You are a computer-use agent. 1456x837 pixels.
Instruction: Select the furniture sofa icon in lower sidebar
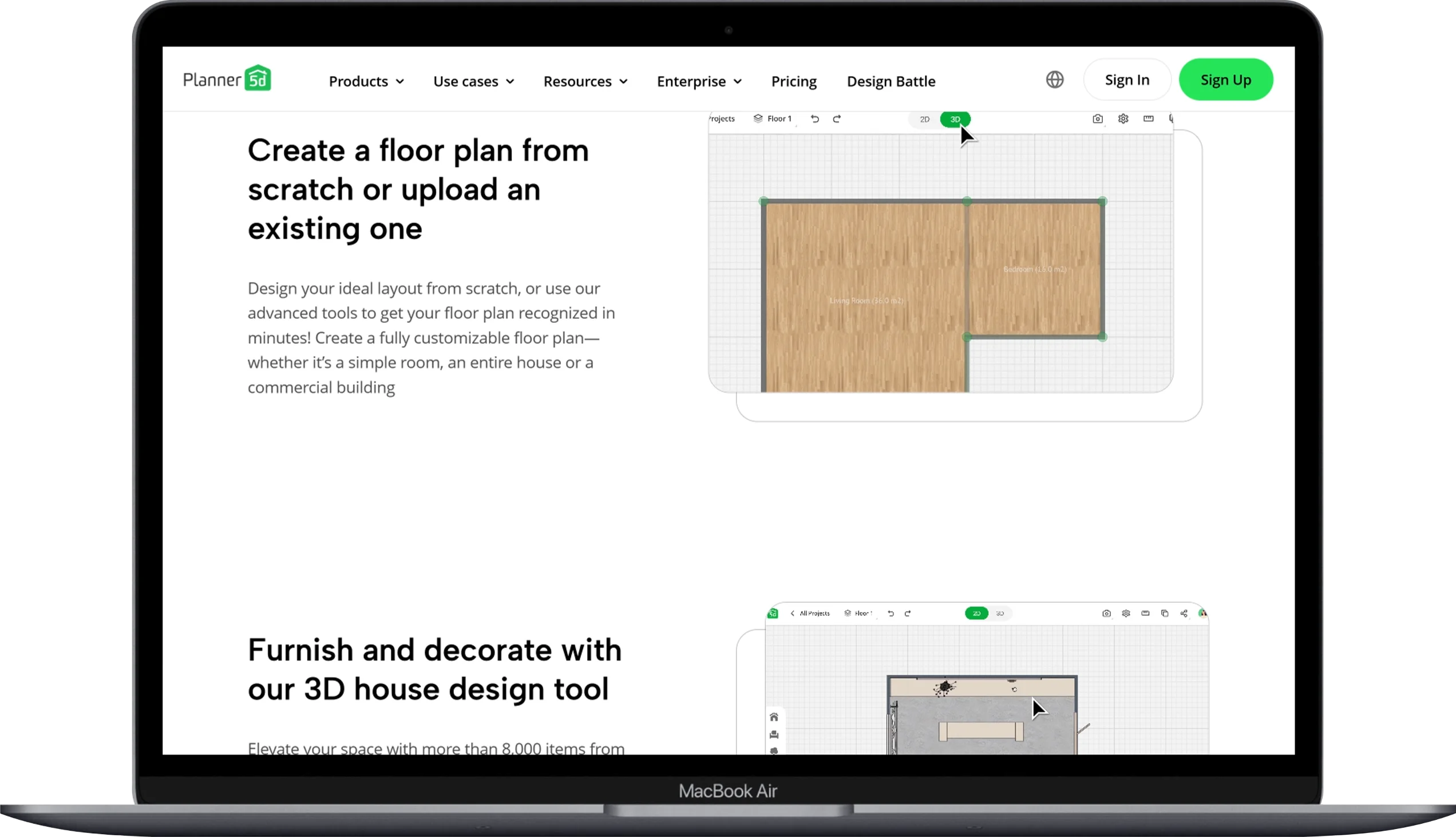pyautogui.click(x=774, y=735)
